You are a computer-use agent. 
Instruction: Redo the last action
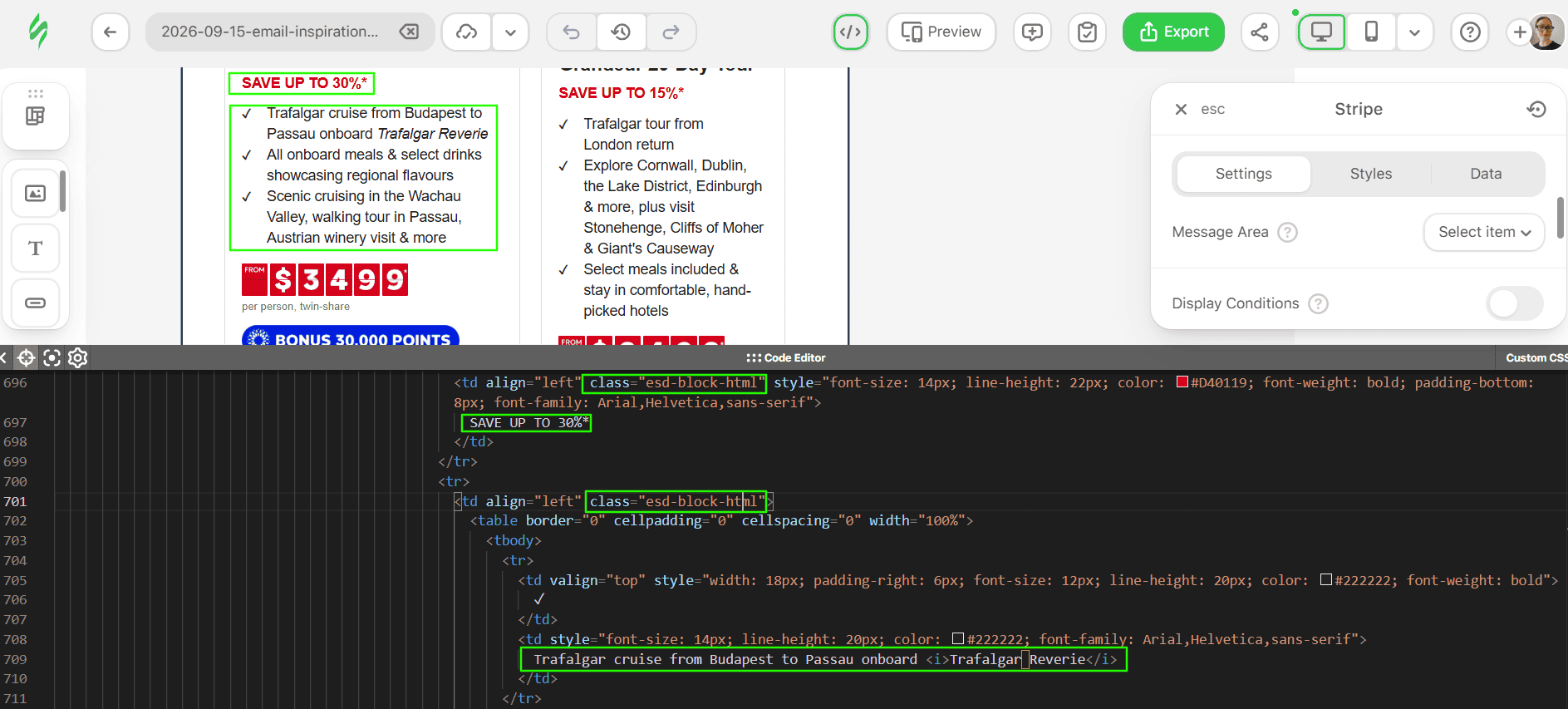pos(671,32)
